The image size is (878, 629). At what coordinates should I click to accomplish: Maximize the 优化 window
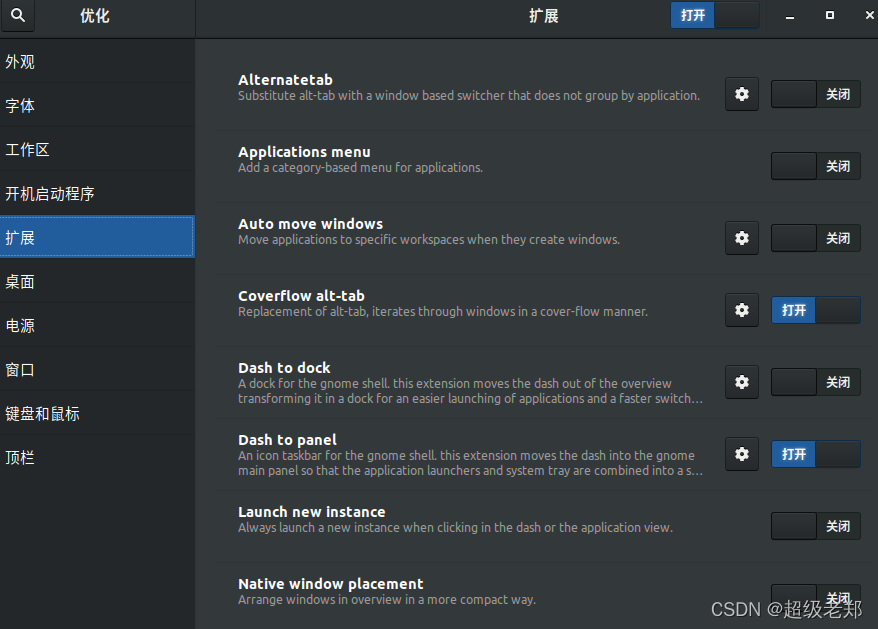point(830,16)
